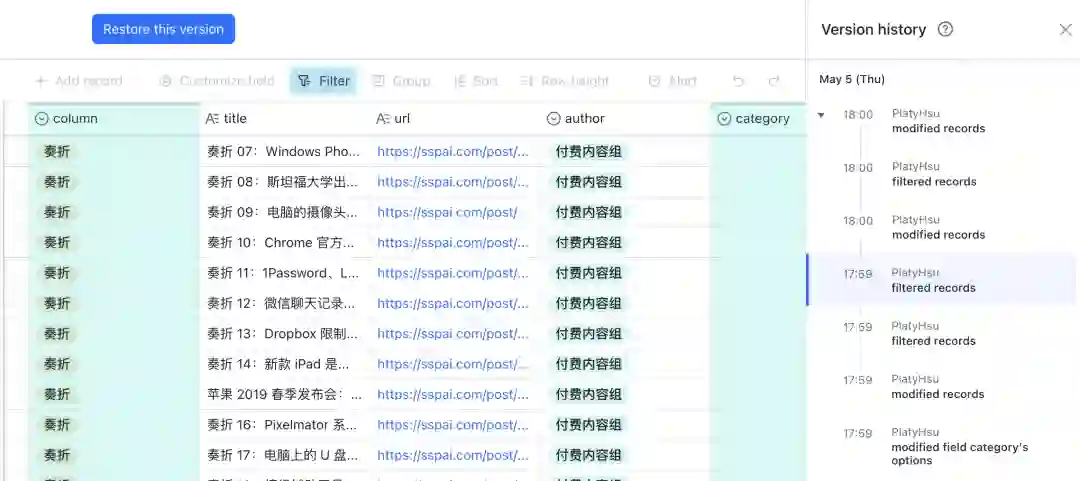1080x481 pixels.
Task: Select the highlighted 17:59 filtered records version
Action: 940,280
